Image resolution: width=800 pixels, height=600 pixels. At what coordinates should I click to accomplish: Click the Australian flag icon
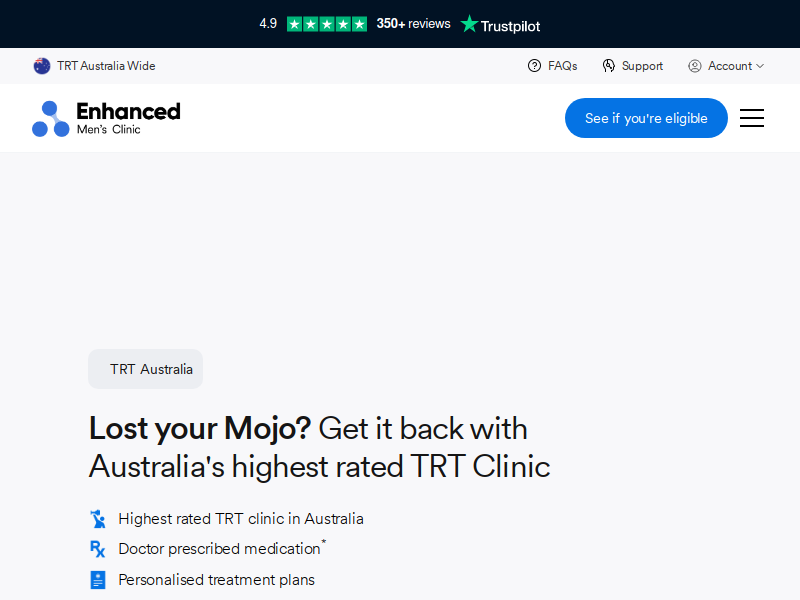pyautogui.click(x=42, y=66)
